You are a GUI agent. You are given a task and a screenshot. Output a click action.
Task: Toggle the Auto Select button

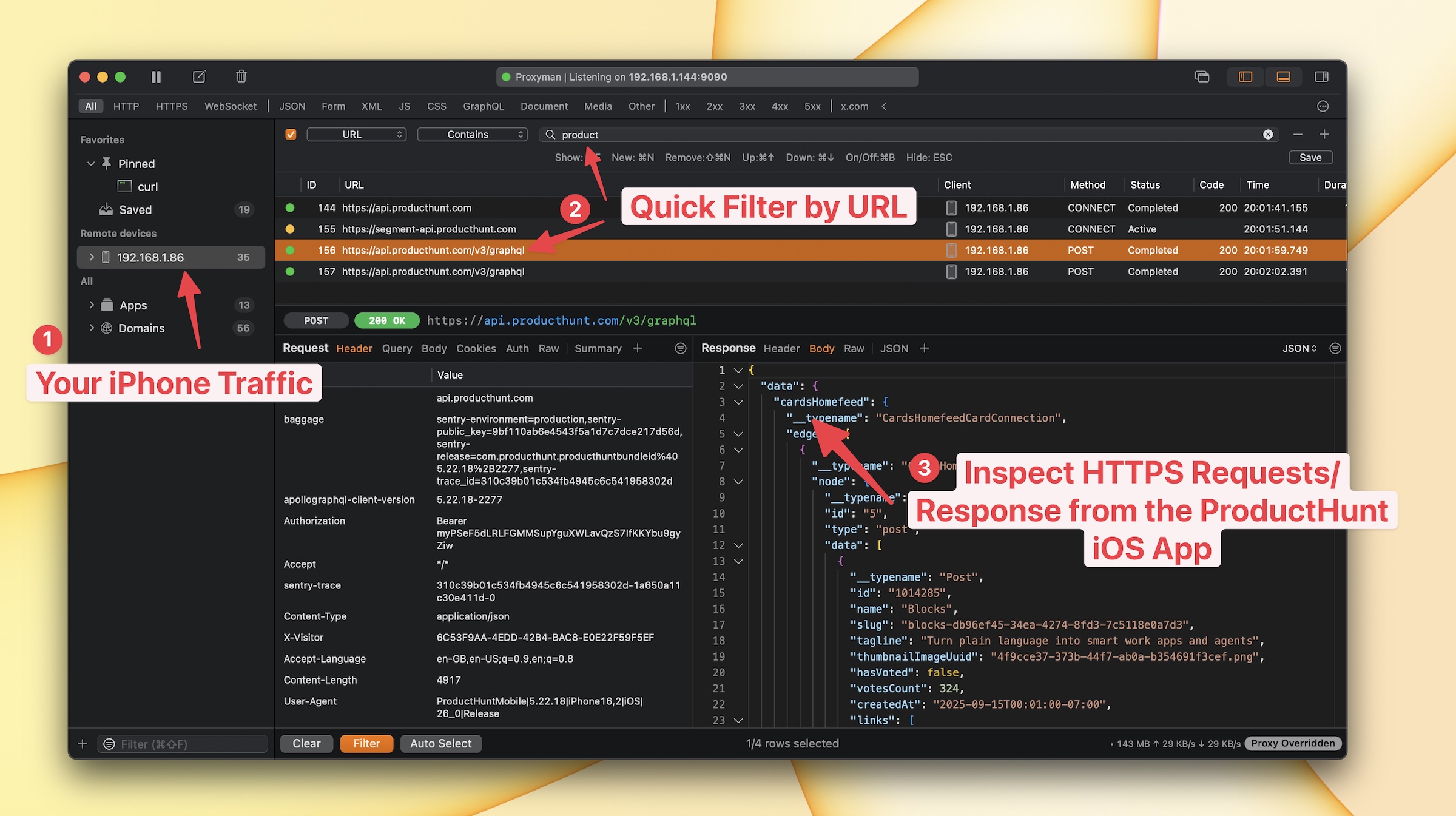[440, 743]
